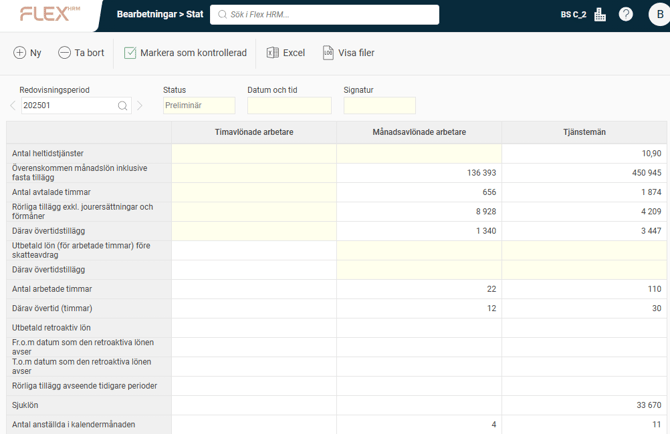This screenshot has height=434, width=670.
Task: Open Redovisningsperiod search lookup
Action: (123, 106)
